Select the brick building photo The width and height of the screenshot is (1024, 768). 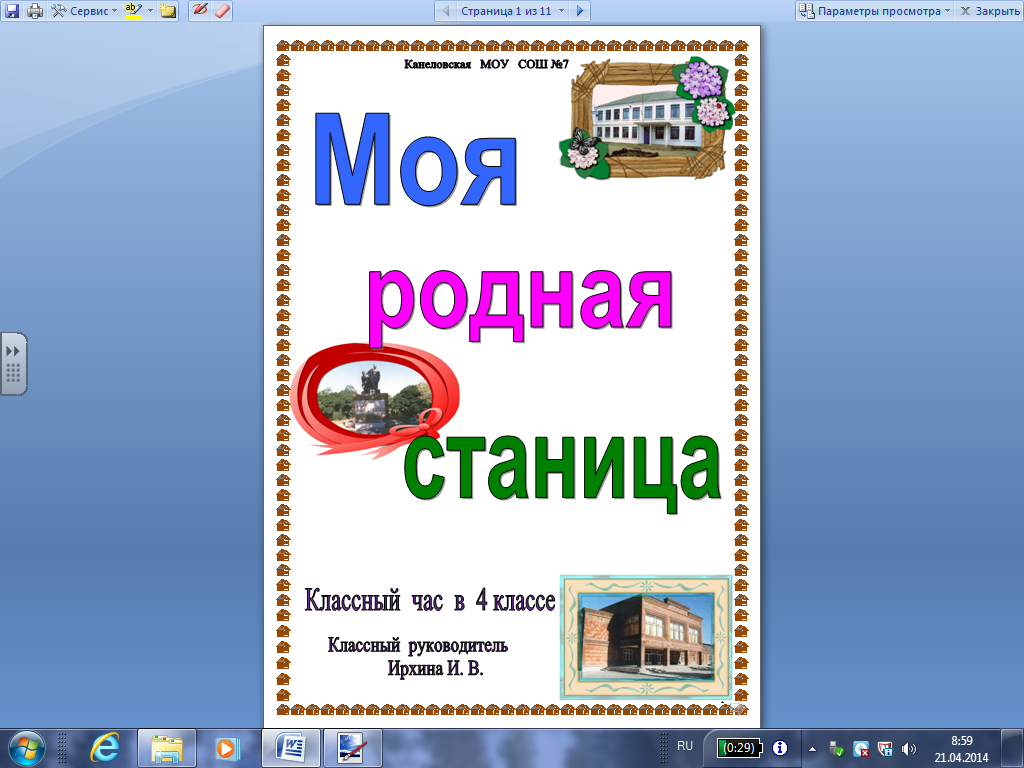pos(646,637)
